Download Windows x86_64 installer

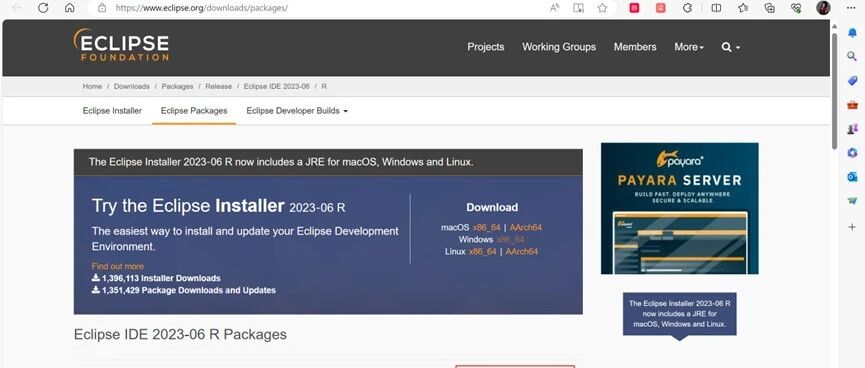[510, 239]
